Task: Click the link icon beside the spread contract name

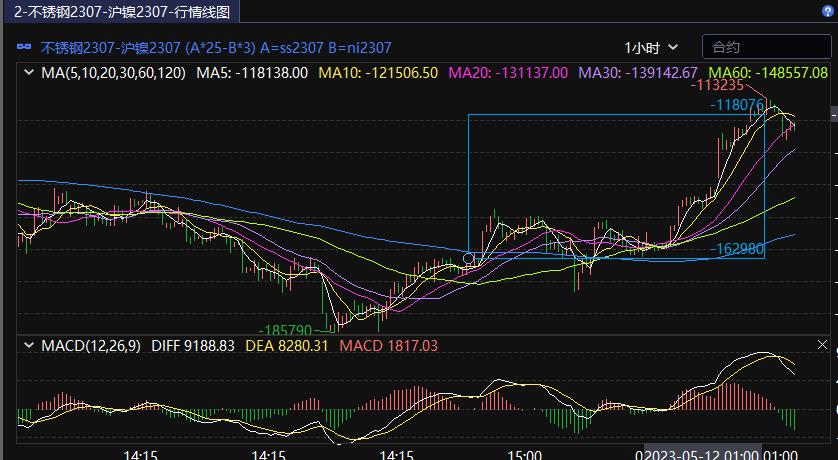Action: pos(24,47)
